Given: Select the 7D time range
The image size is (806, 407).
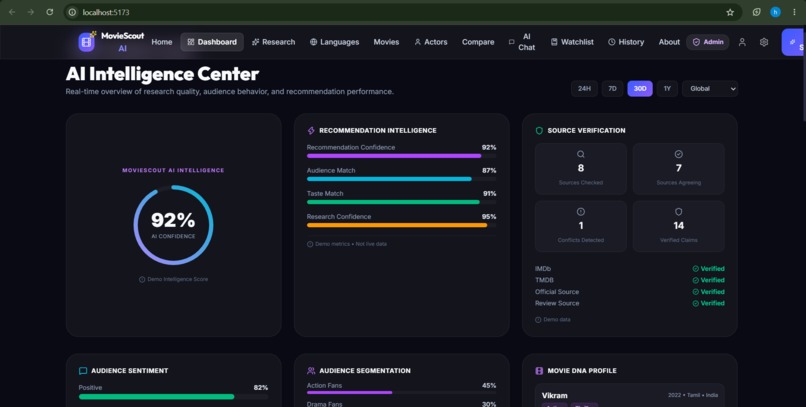Looking at the screenshot, I should 612,88.
